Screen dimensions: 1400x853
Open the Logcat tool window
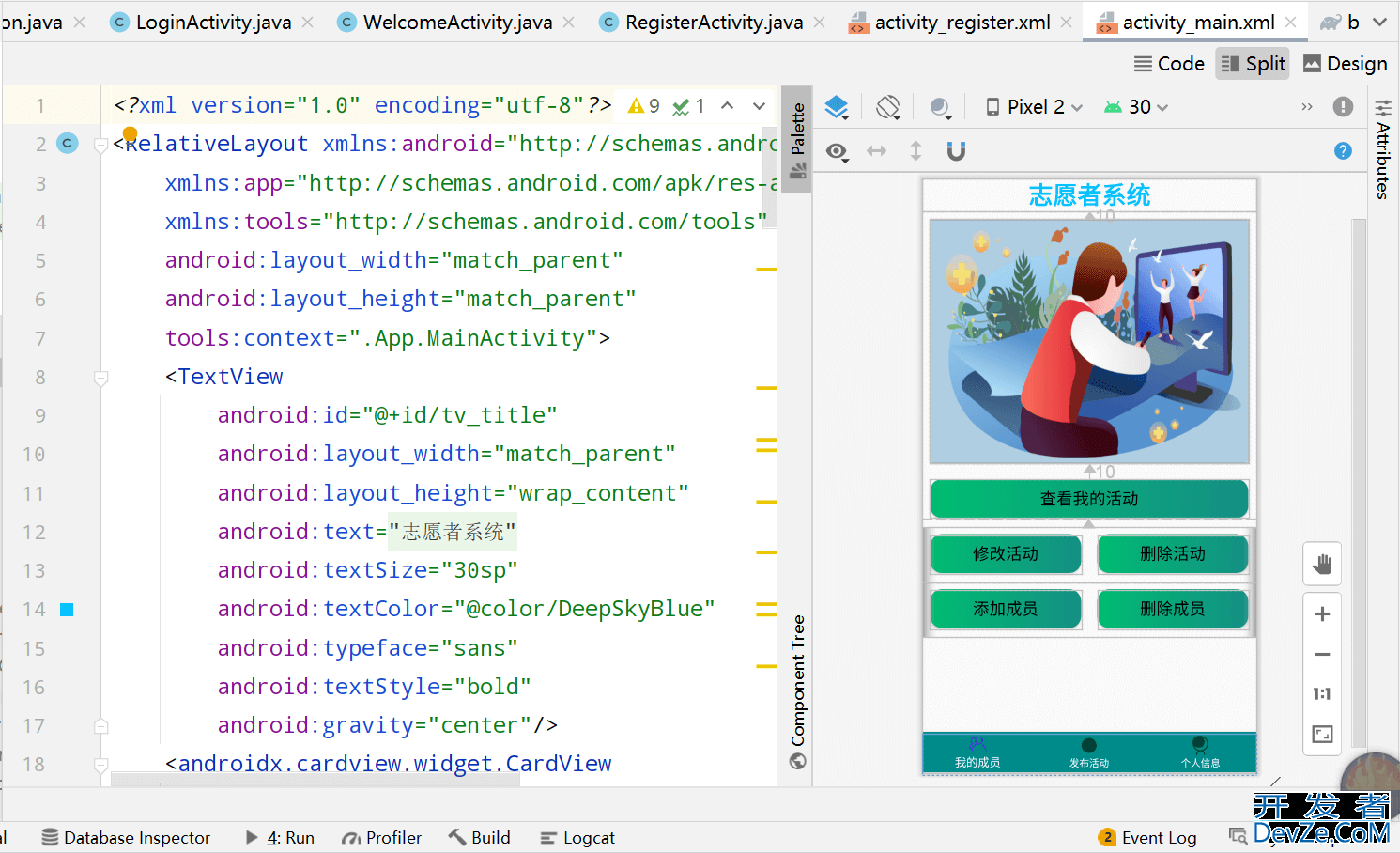click(577, 837)
